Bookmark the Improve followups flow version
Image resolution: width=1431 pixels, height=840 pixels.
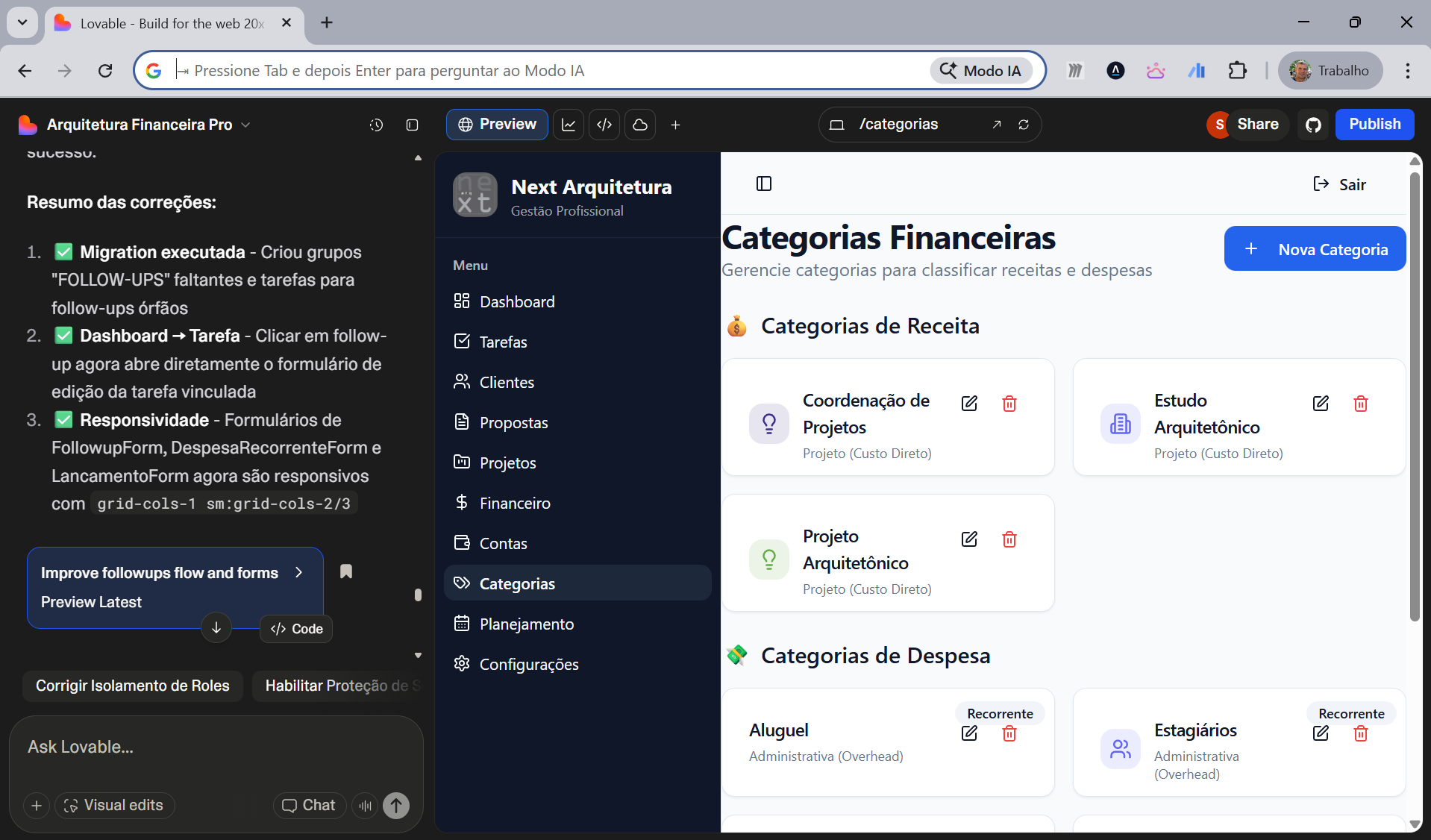[x=345, y=571]
